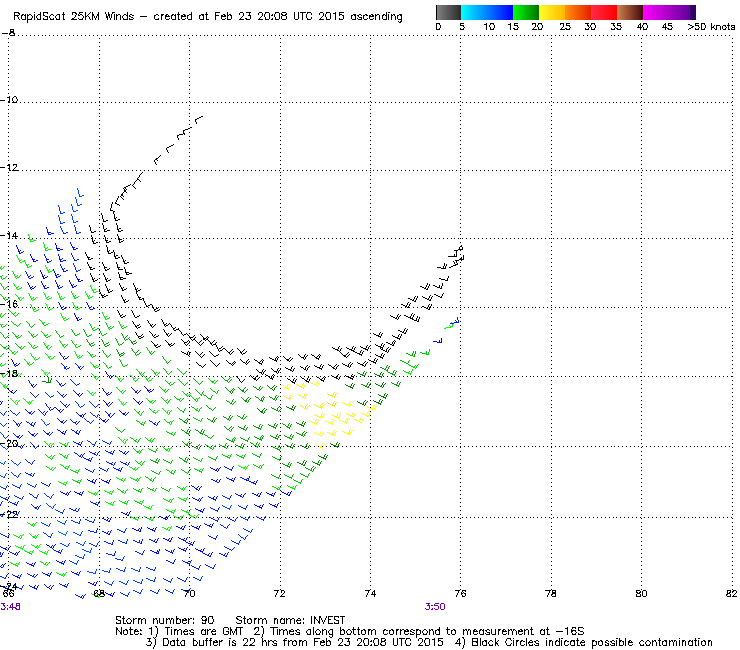This screenshot has height=650, width=740.
Task: Click the color scale label '35'
Action: coord(616,27)
